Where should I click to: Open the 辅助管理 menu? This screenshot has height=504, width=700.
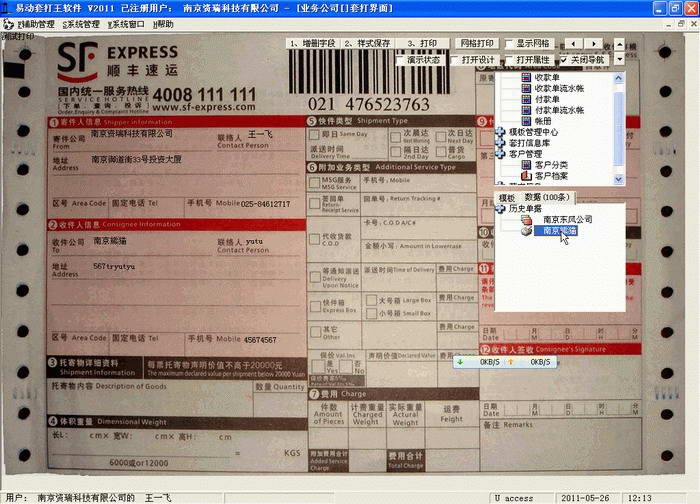point(36,24)
